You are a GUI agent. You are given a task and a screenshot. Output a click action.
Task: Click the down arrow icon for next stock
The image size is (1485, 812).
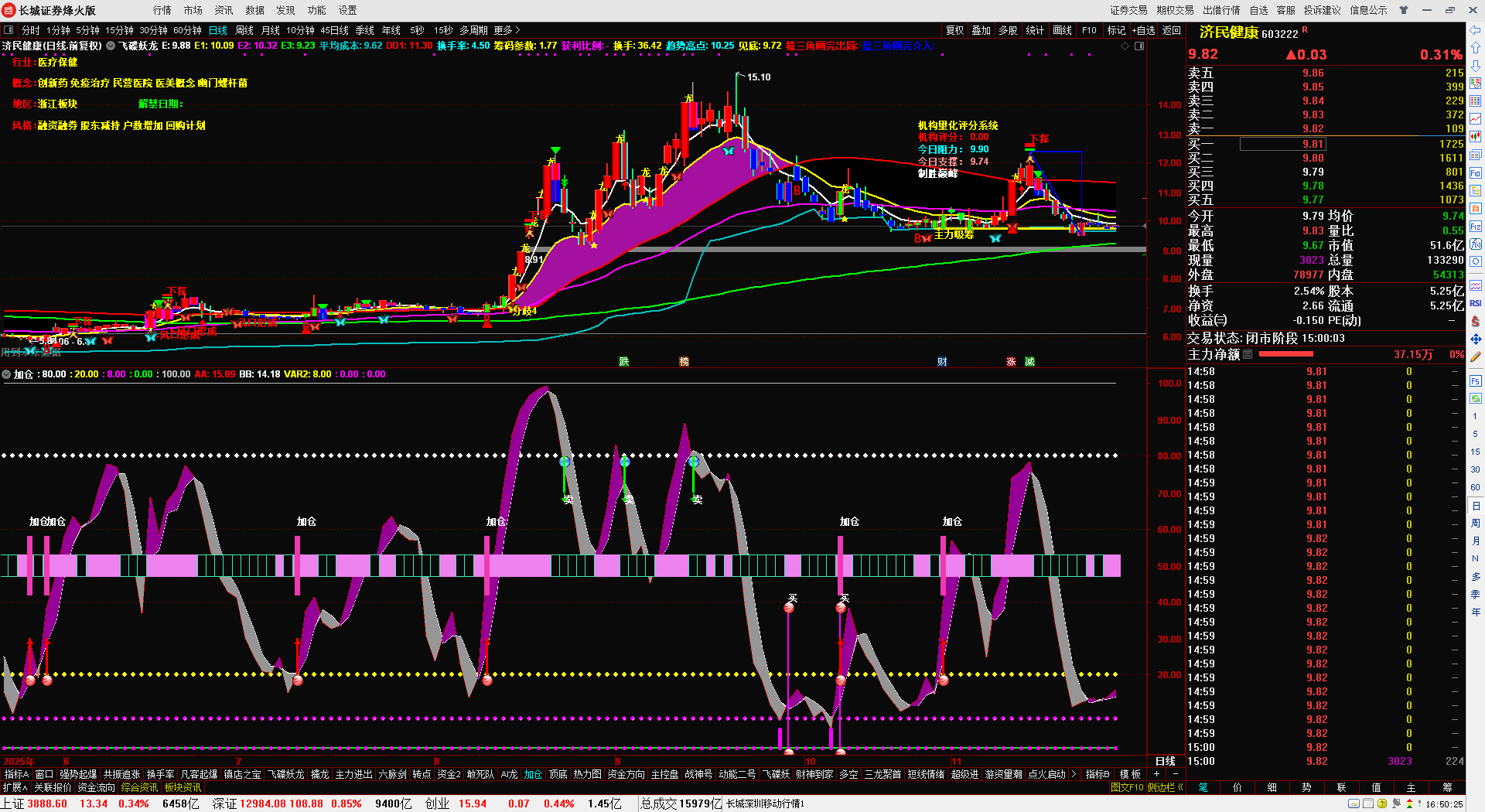point(1476,66)
